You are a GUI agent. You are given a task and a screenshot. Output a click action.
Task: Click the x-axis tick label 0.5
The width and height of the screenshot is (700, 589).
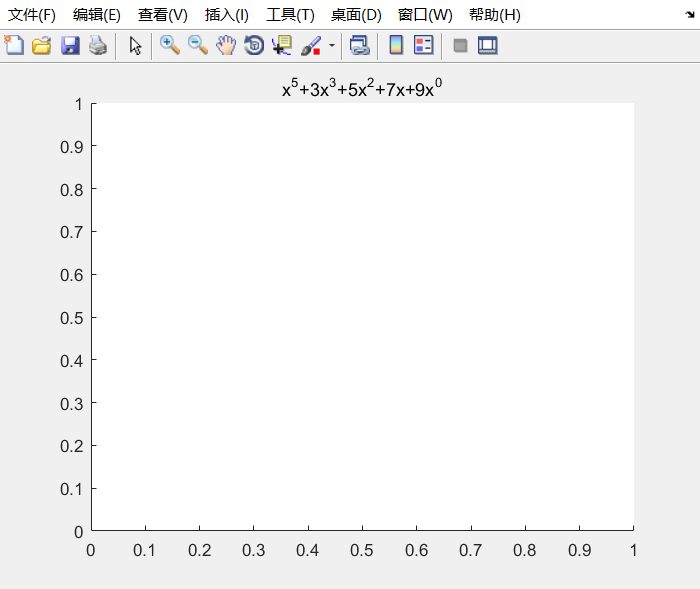(362, 550)
